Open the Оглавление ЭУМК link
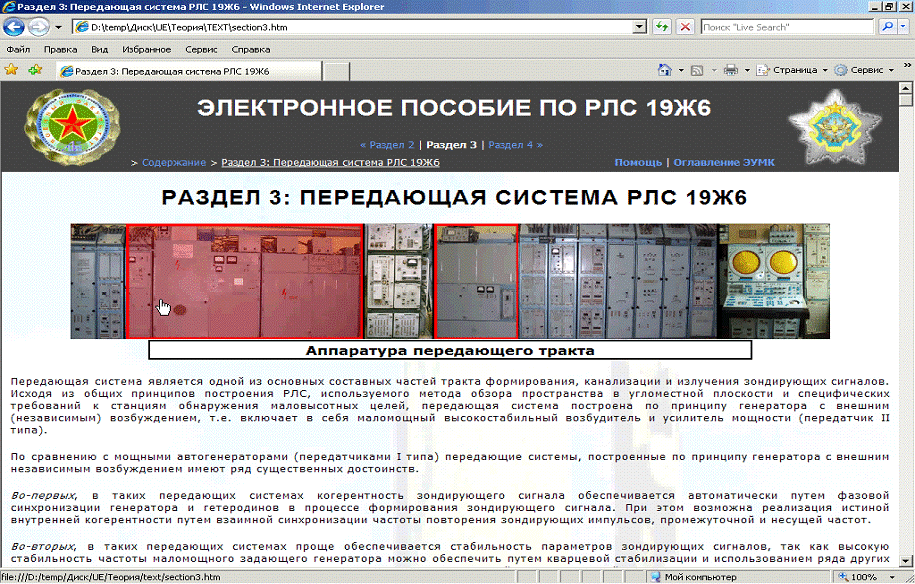The height and width of the screenshot is (584, 915). click(724, 162)
